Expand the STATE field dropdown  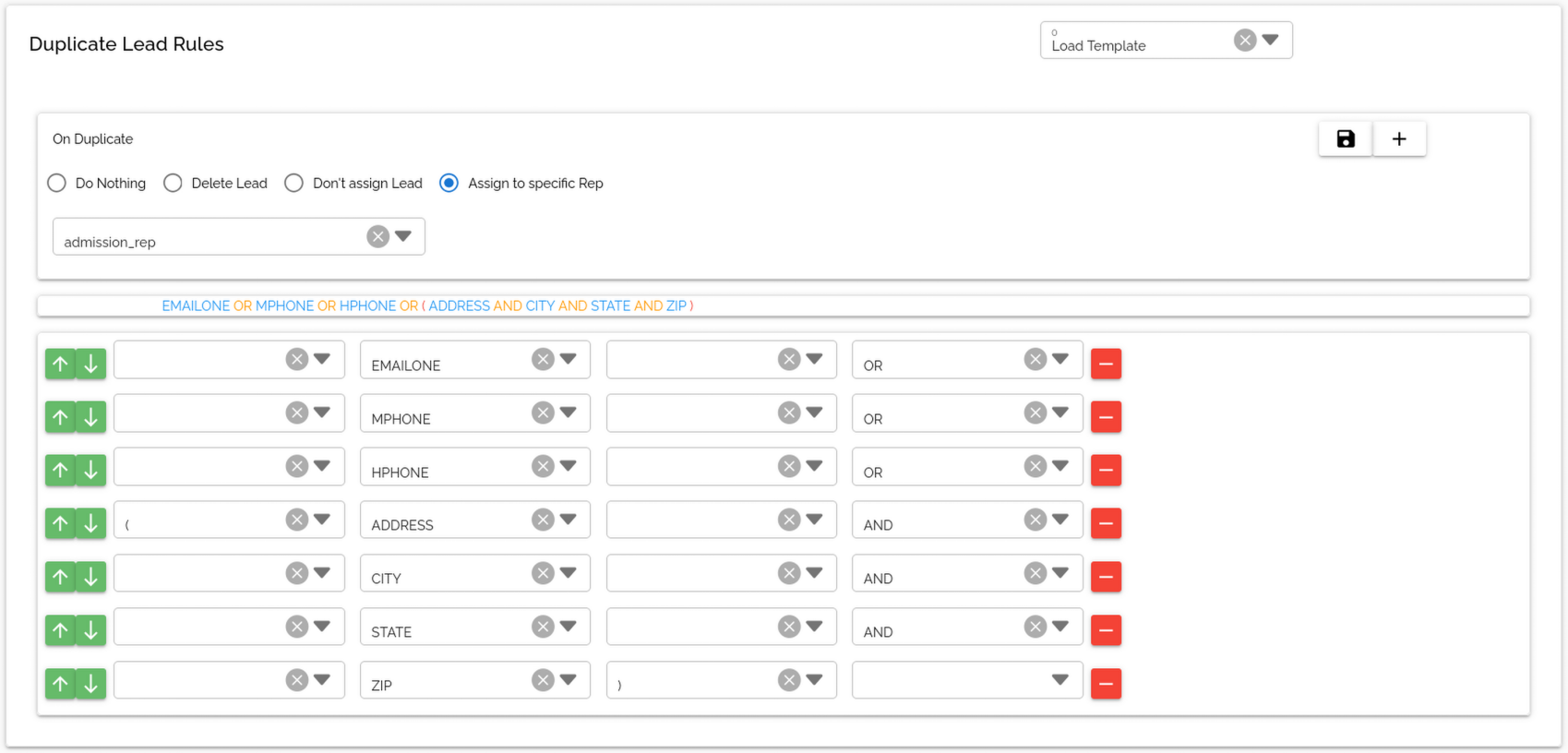pyautogui.click(x=569, y=627)
